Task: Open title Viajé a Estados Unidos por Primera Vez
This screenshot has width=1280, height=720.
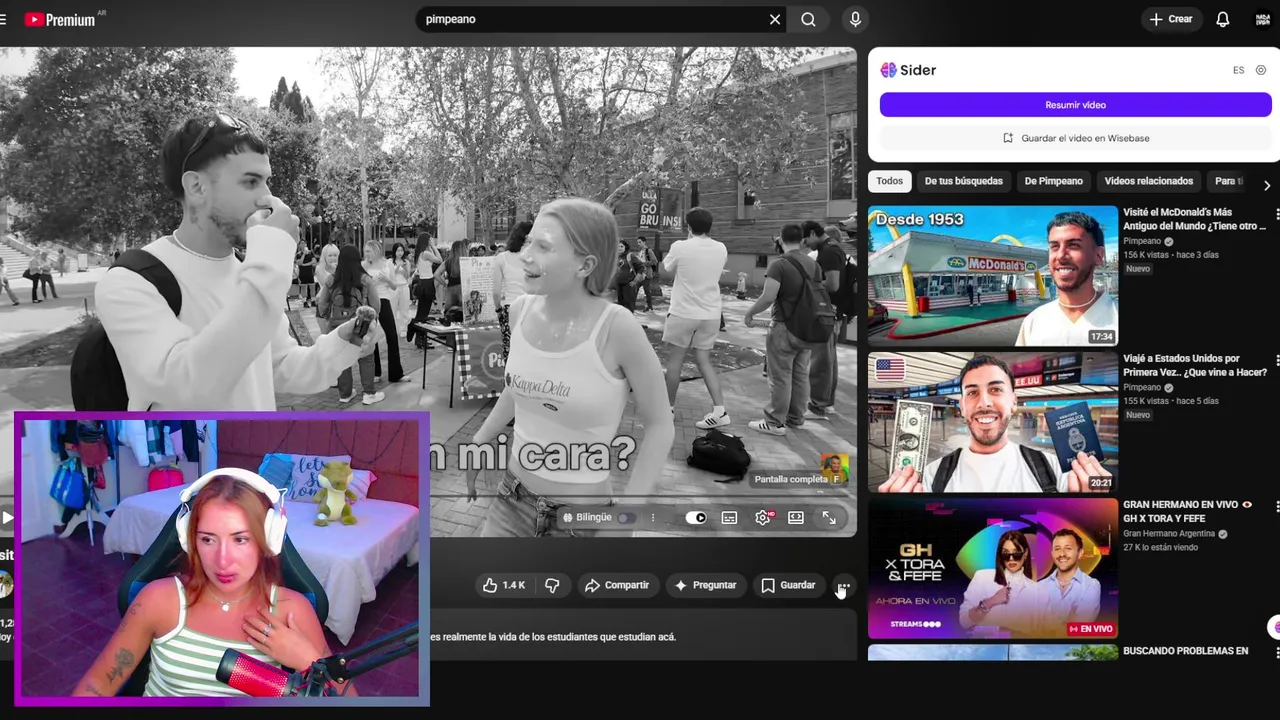Action: 1195,365
